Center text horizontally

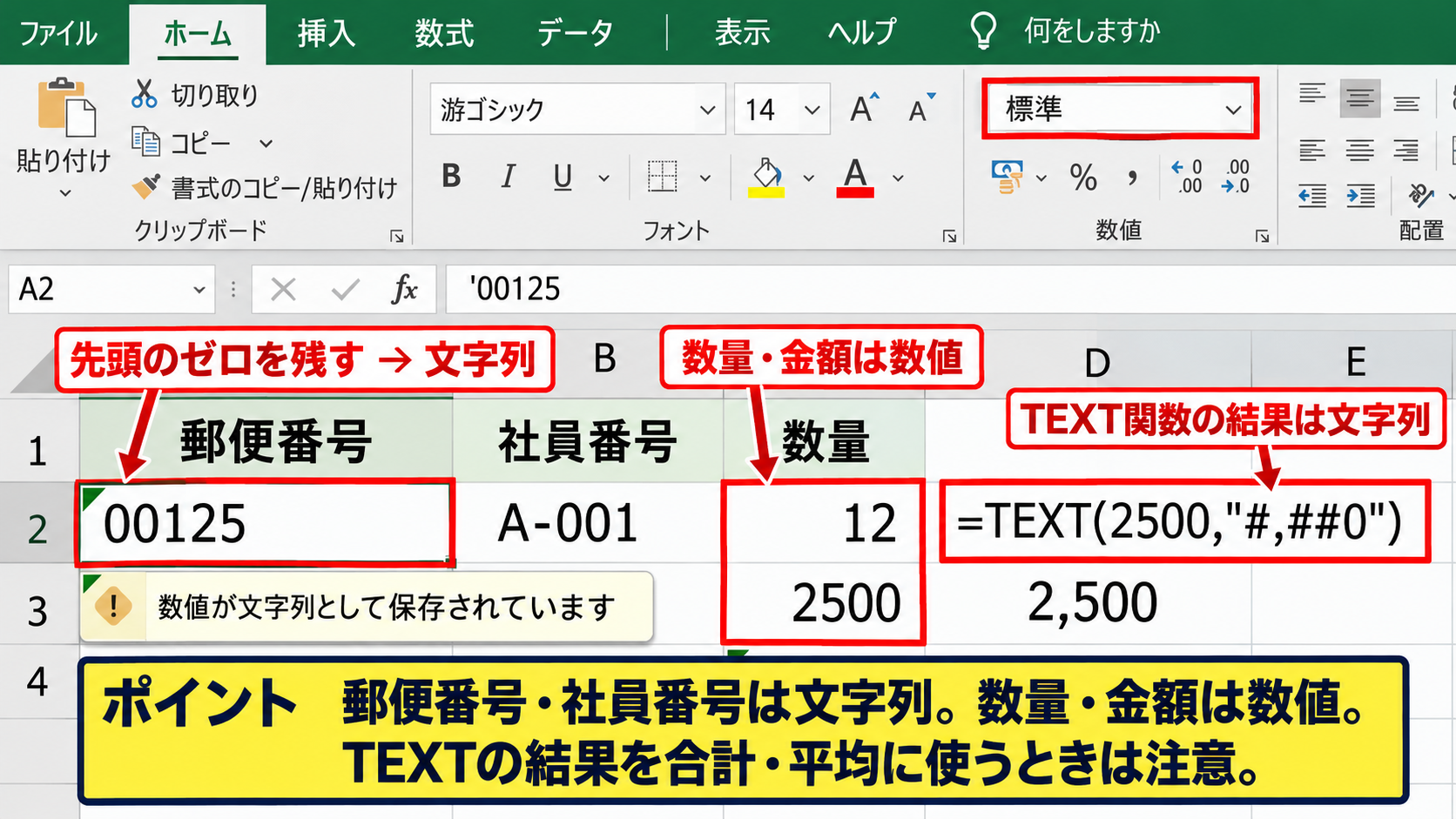1359,151
